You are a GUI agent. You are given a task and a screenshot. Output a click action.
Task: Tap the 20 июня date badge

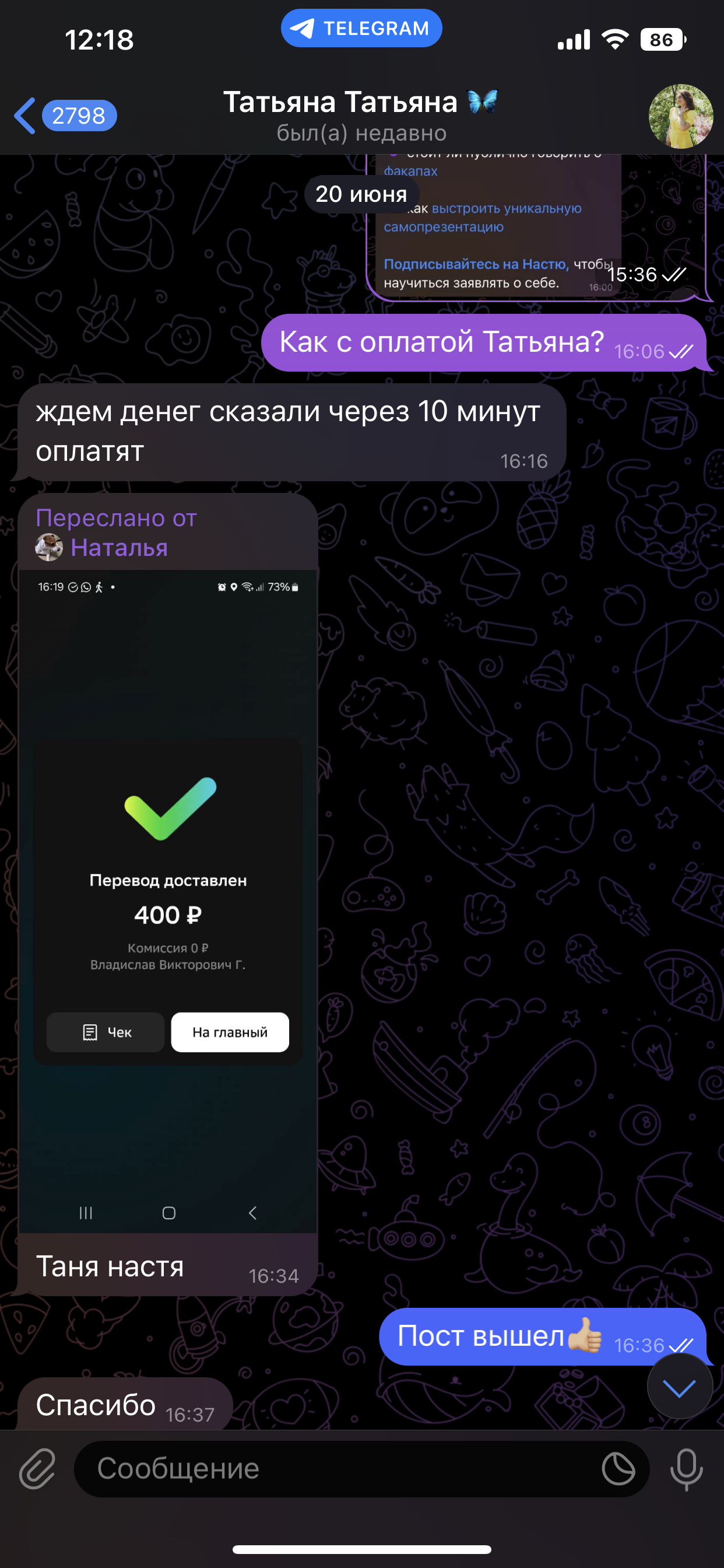(361, 194)
